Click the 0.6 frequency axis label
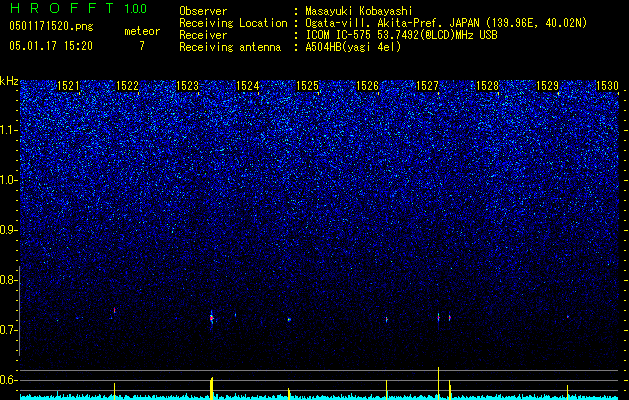The height and width of the screenshot is (400, 629). click(9, 380)
